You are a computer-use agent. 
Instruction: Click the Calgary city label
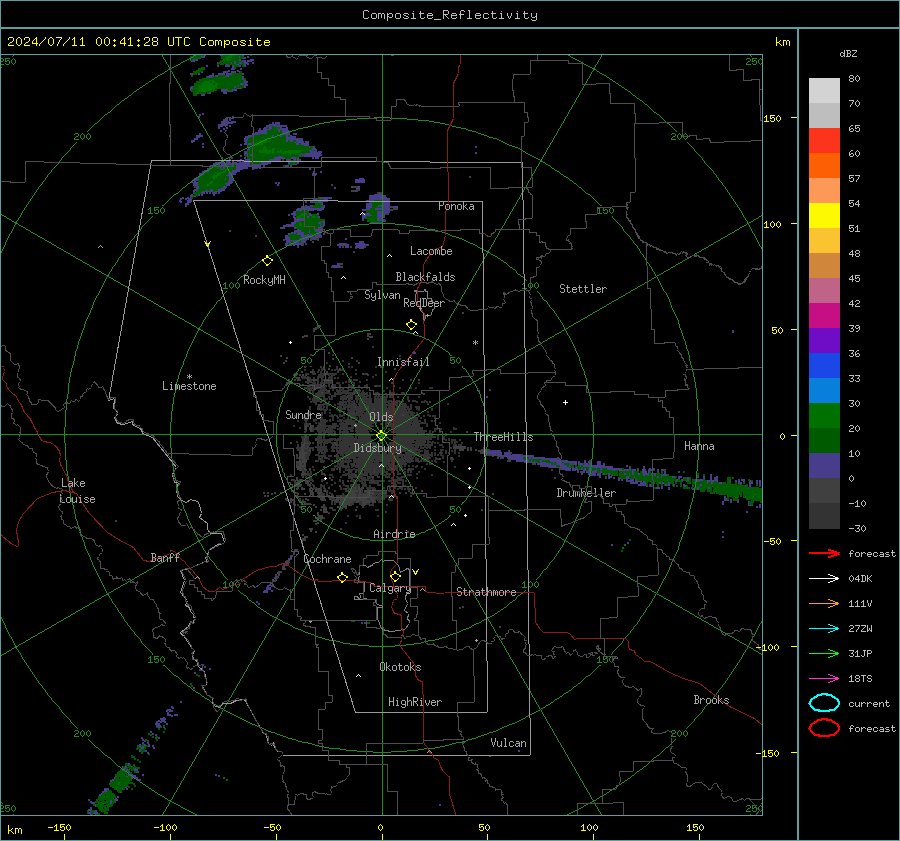point(390,588)
